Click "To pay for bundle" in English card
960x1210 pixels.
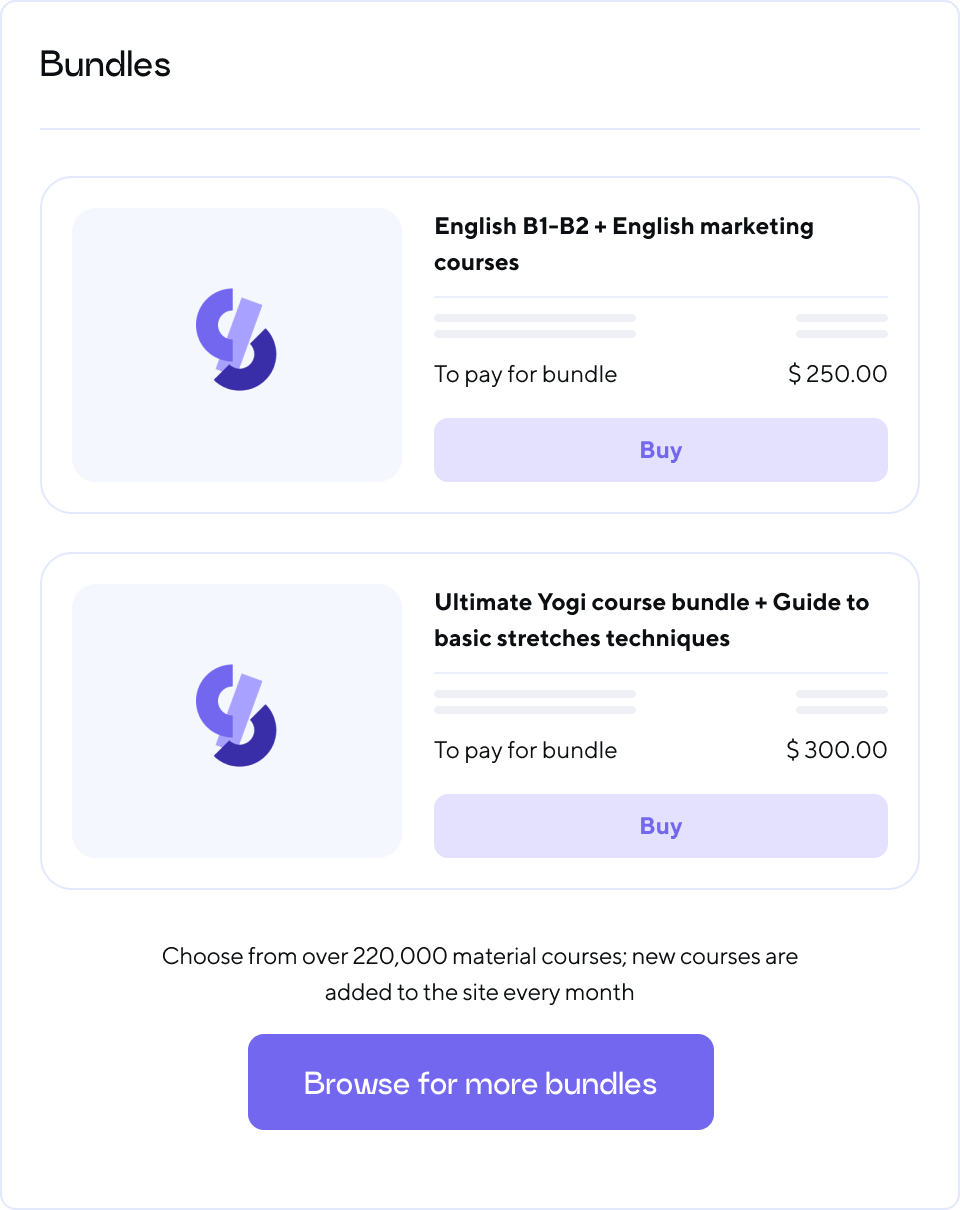tap(525, 375)
